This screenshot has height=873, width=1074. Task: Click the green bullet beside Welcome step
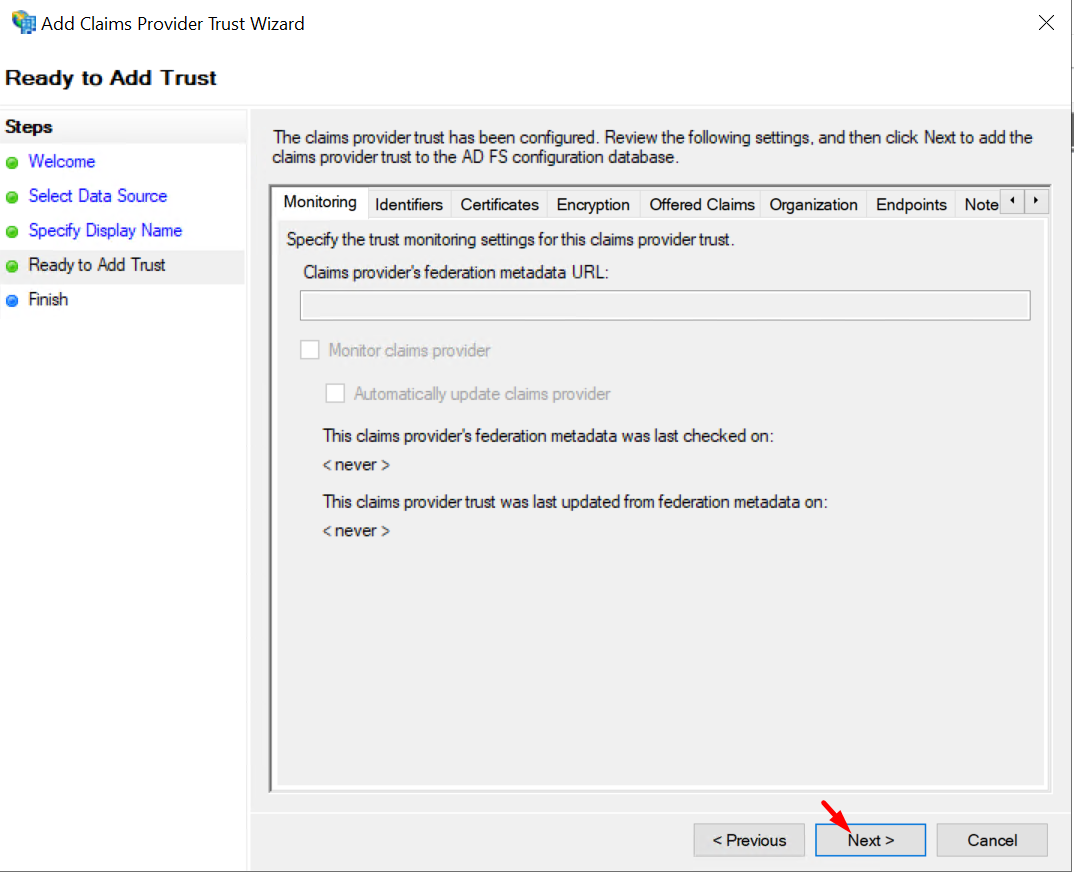[12, 163]
